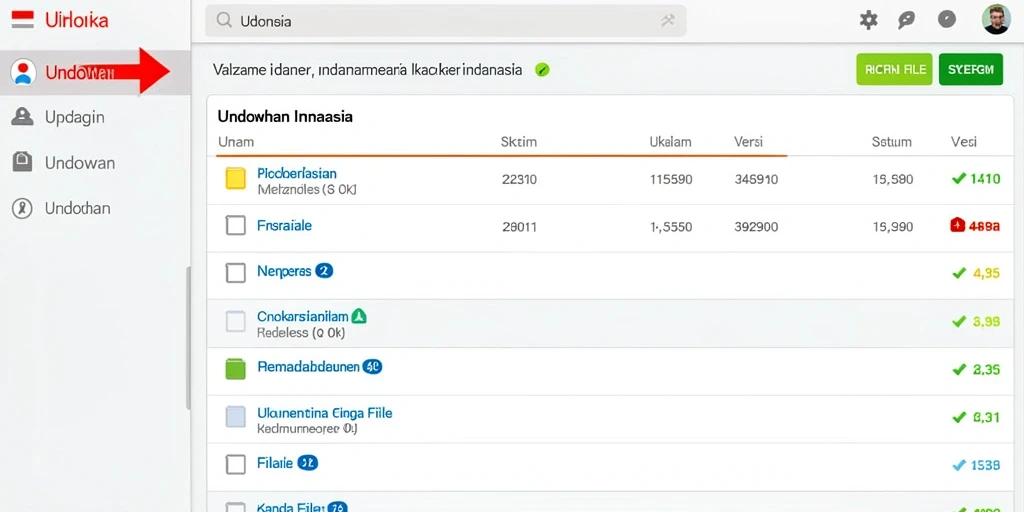Click green check next to 3,98
Image resolution: width=1024 pixels, height=512 pixels.
(x=959, y=321)
